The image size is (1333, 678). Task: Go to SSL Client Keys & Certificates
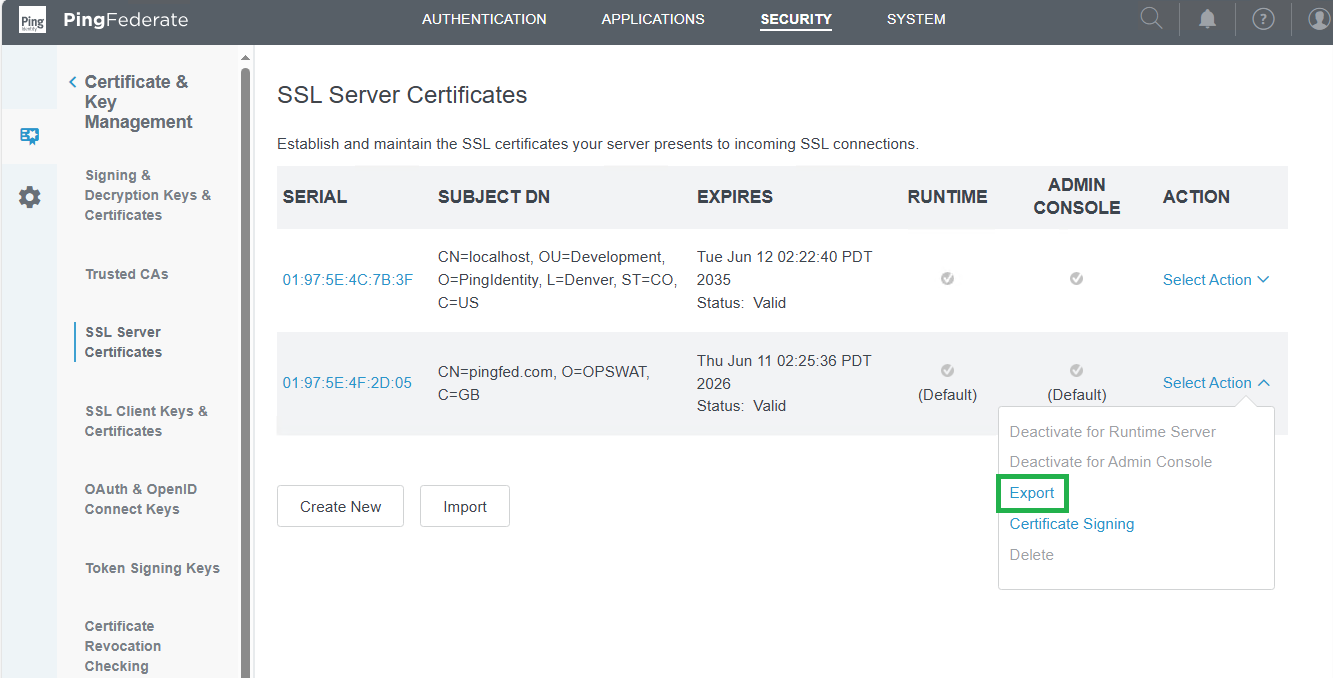pos(146,421)
